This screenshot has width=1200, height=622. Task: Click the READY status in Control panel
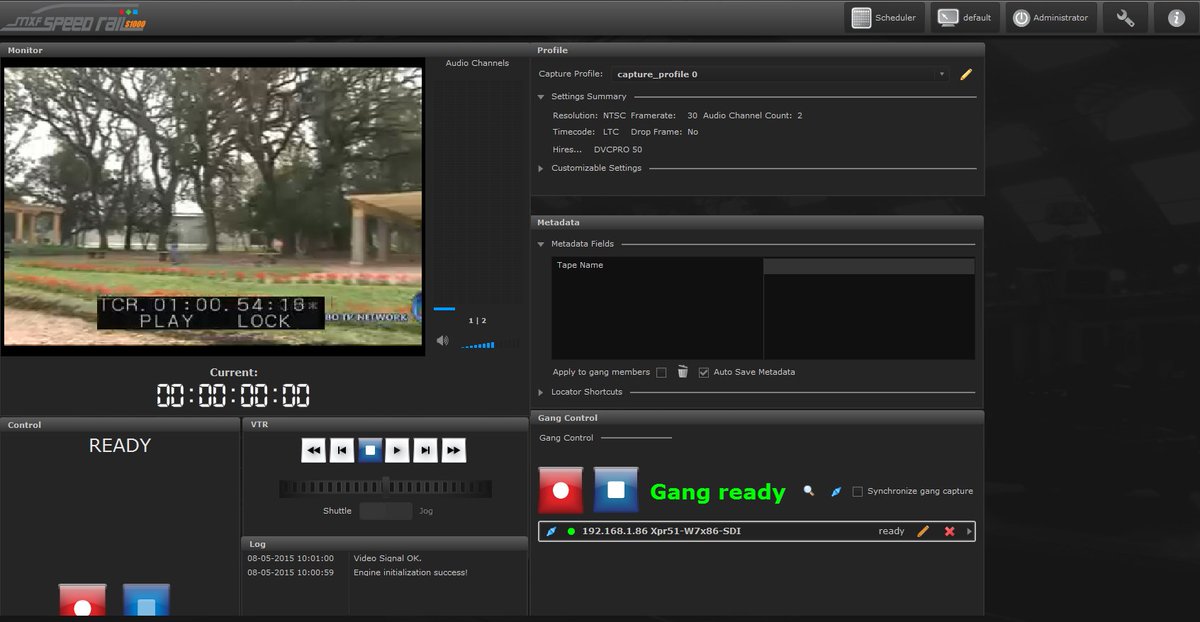tap(120, 446)
